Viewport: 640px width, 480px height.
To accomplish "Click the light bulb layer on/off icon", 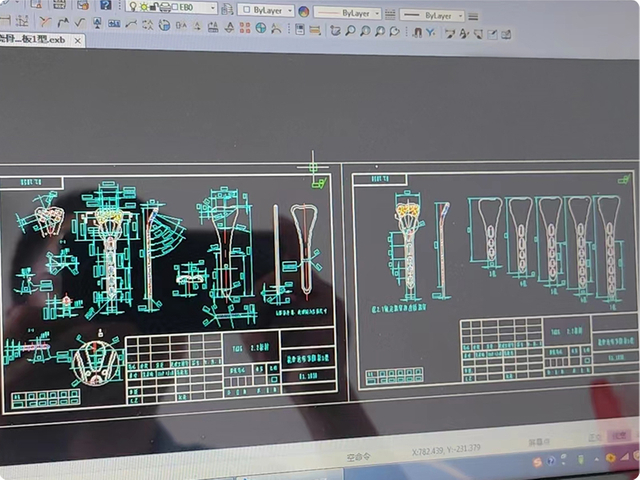I will point(132,7).
